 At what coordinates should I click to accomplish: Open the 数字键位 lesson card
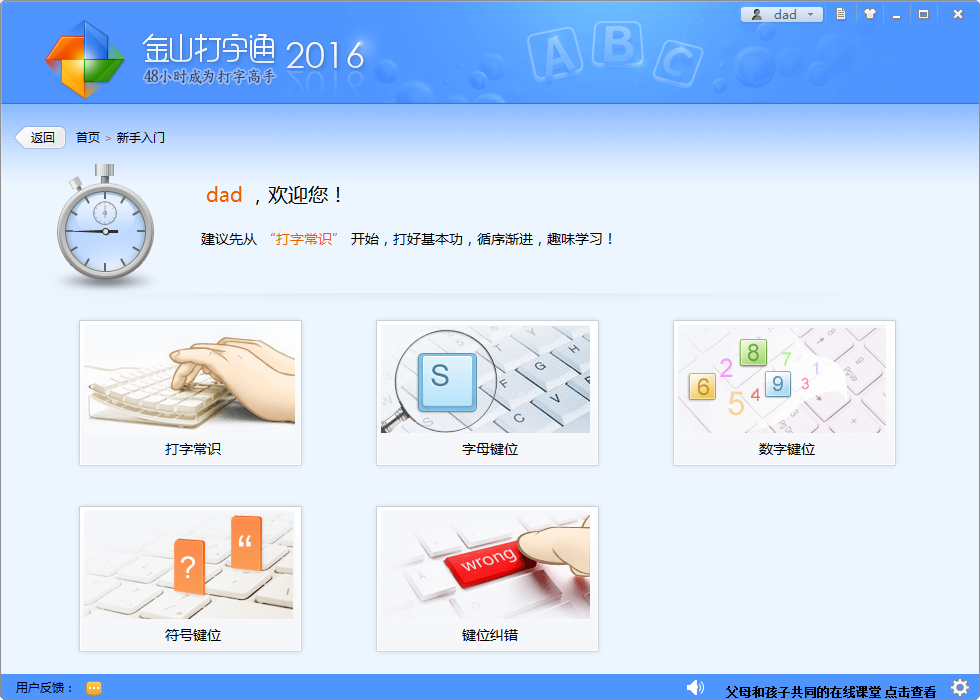pos(784,392)
